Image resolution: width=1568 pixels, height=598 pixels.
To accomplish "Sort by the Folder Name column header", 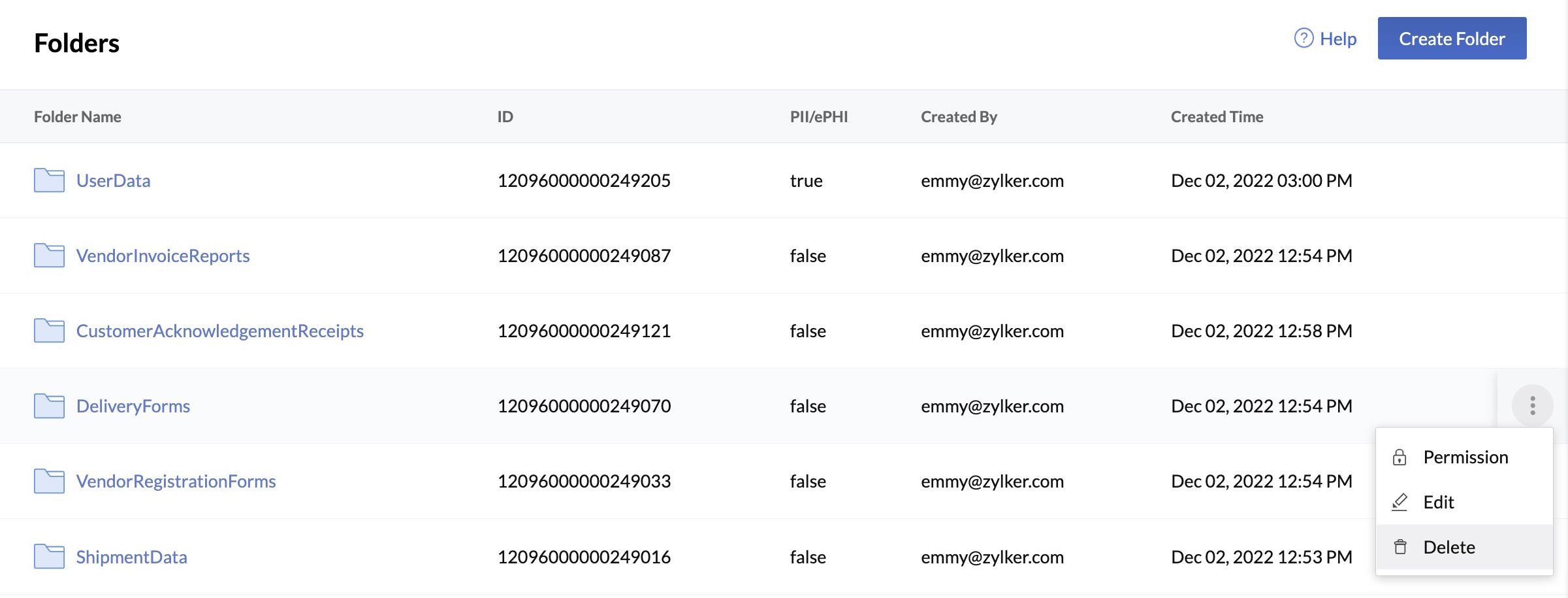I will 77,116.
